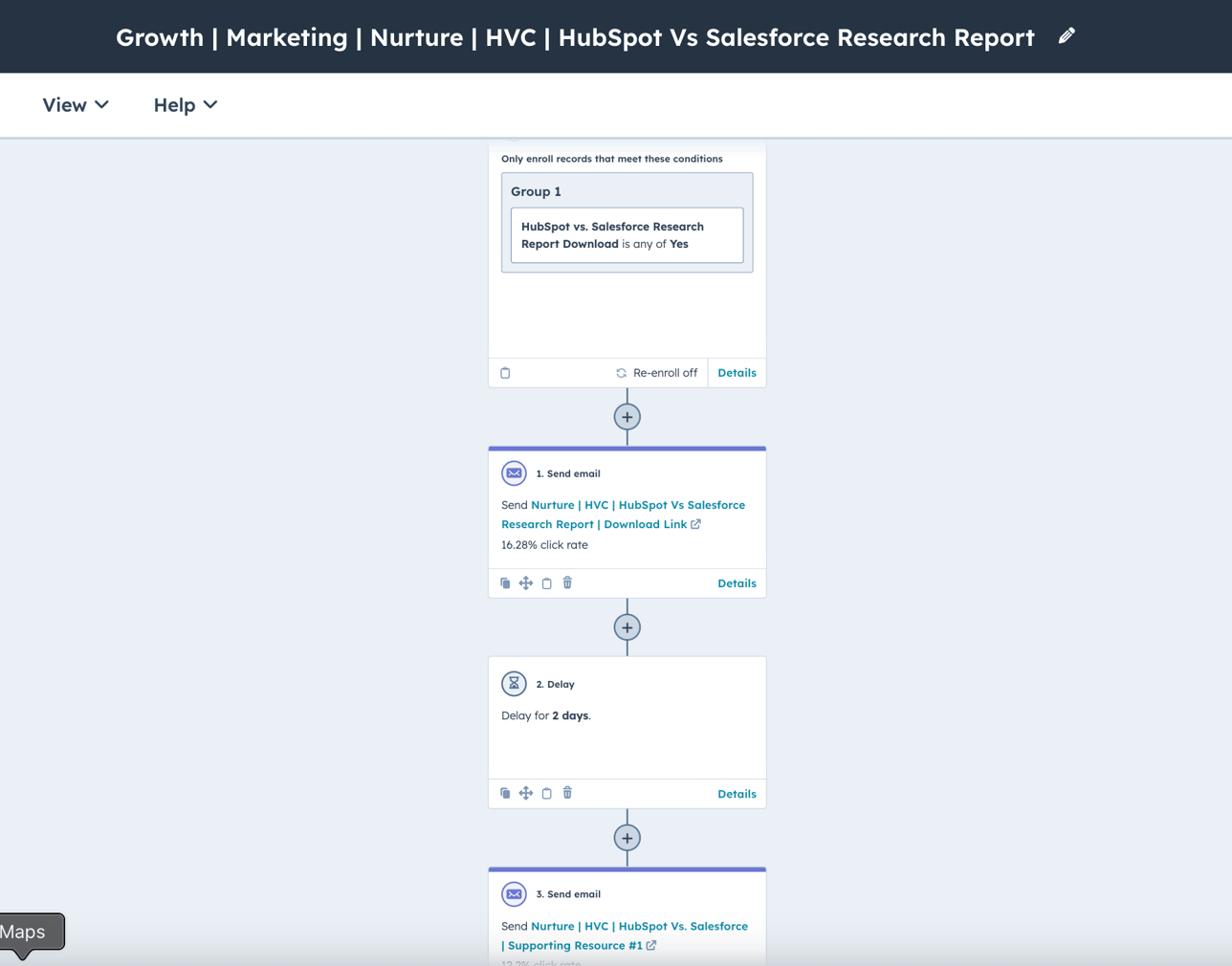This screenshot has height=966, width=1232.
Task: Open the Help menu
Action: (185, 105)
